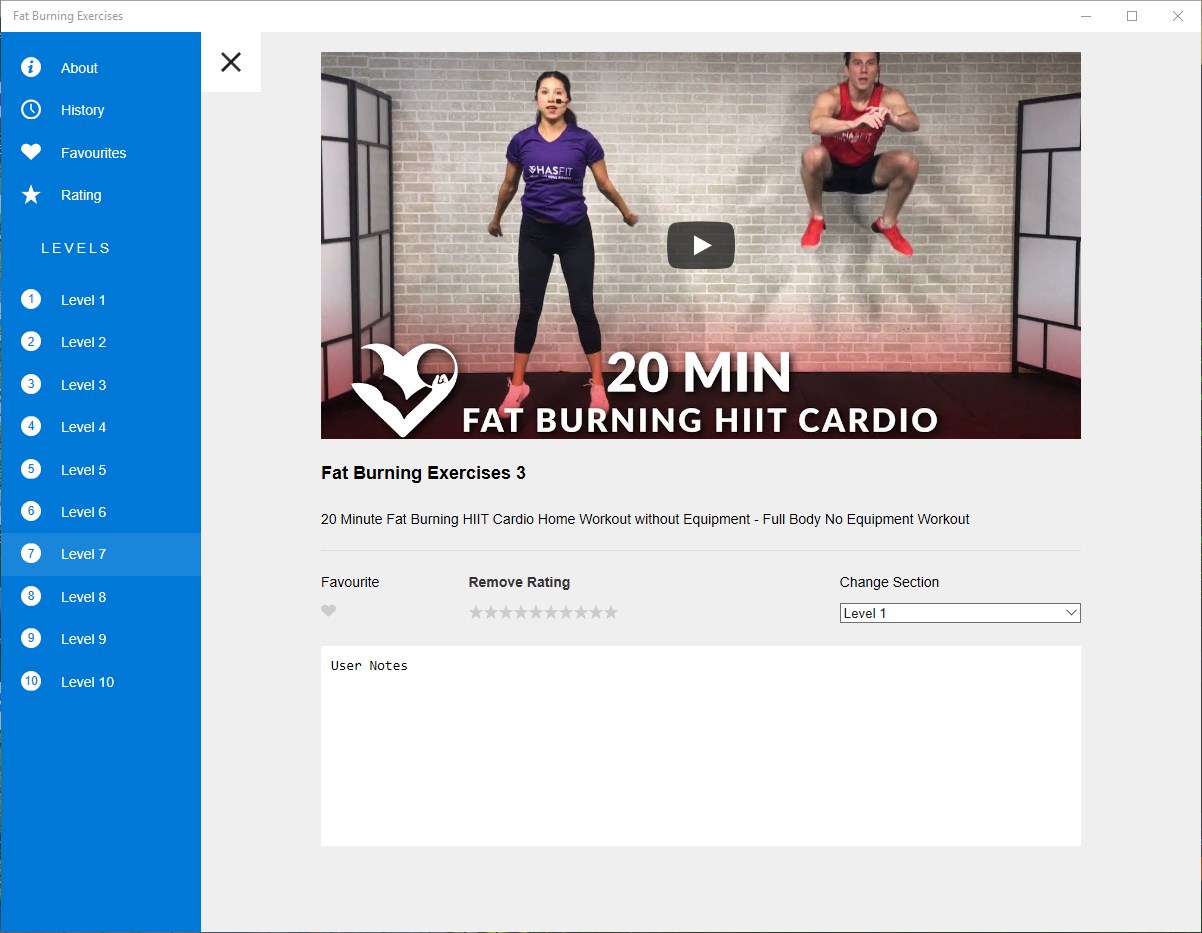Click the Level 5 numbered badge

(x=30, y=469)
